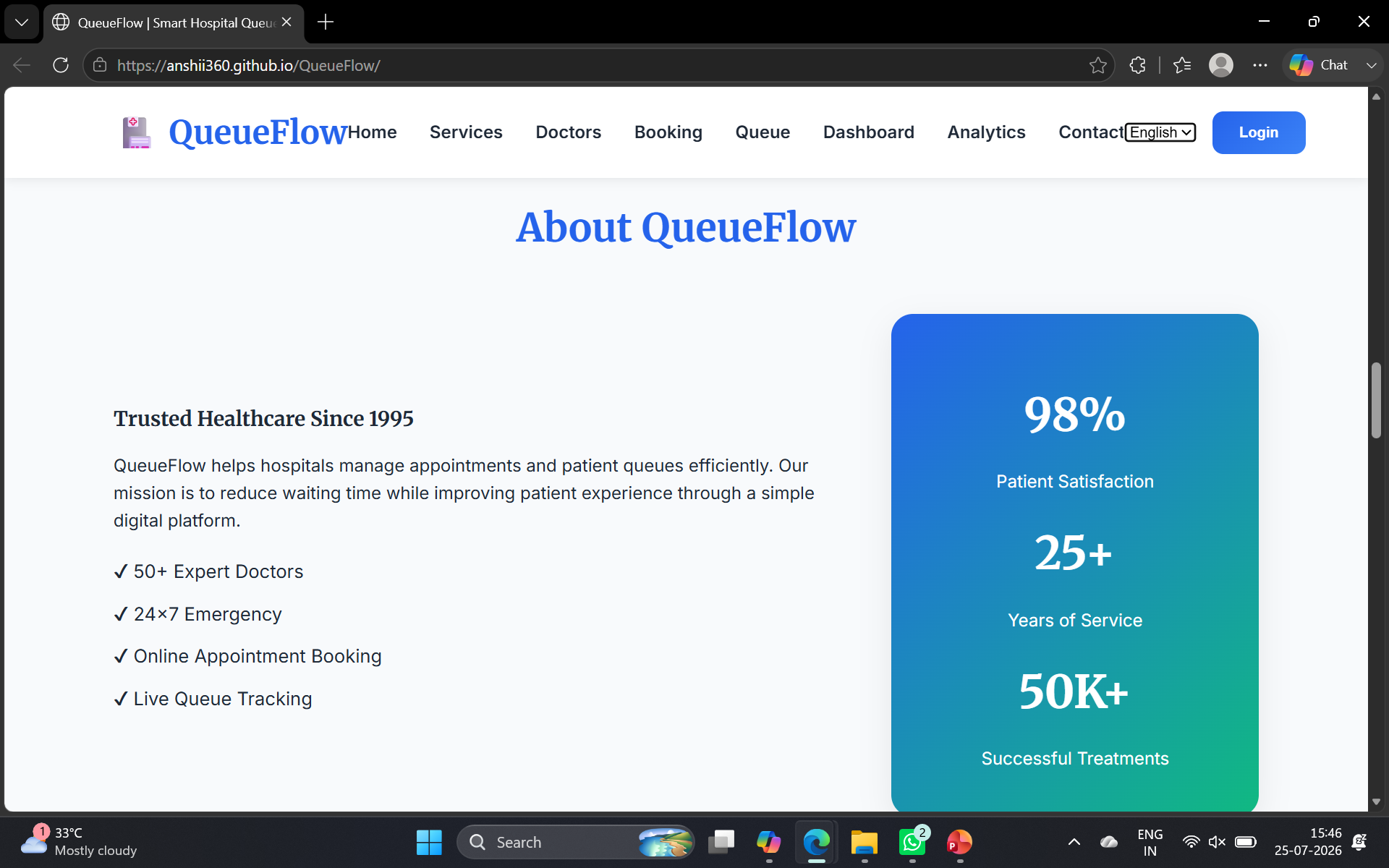This screenshot has width=1389, height=868.
Task: Click the 24×7 Emergency item
Action: point(197,614)
